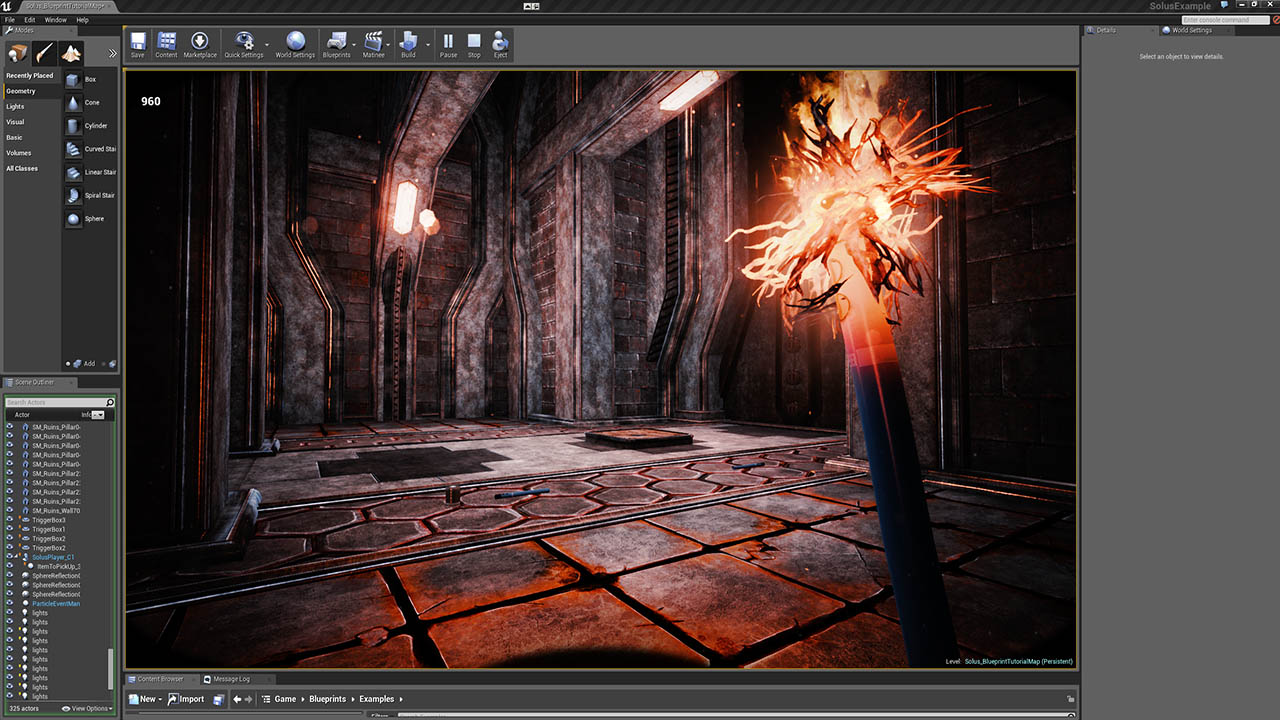
Task: Hide SM_Ruins_Wall70 with its eye icon
Action: (10, 511)
